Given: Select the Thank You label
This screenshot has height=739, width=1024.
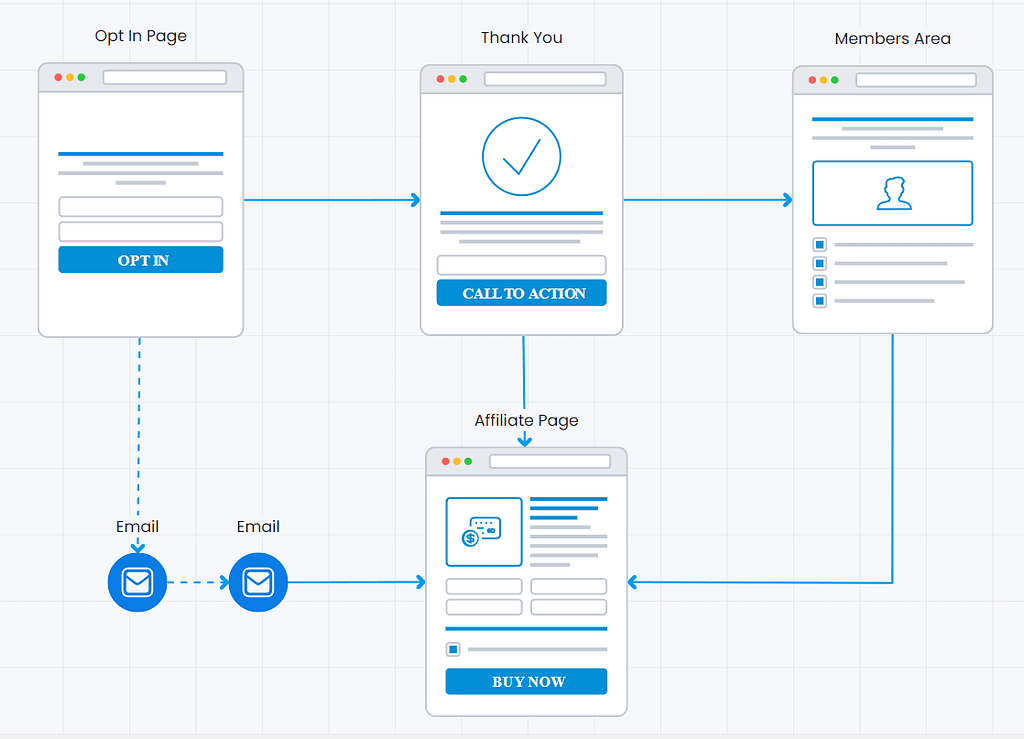Looking at the screenshot, I should click(521, 38).
